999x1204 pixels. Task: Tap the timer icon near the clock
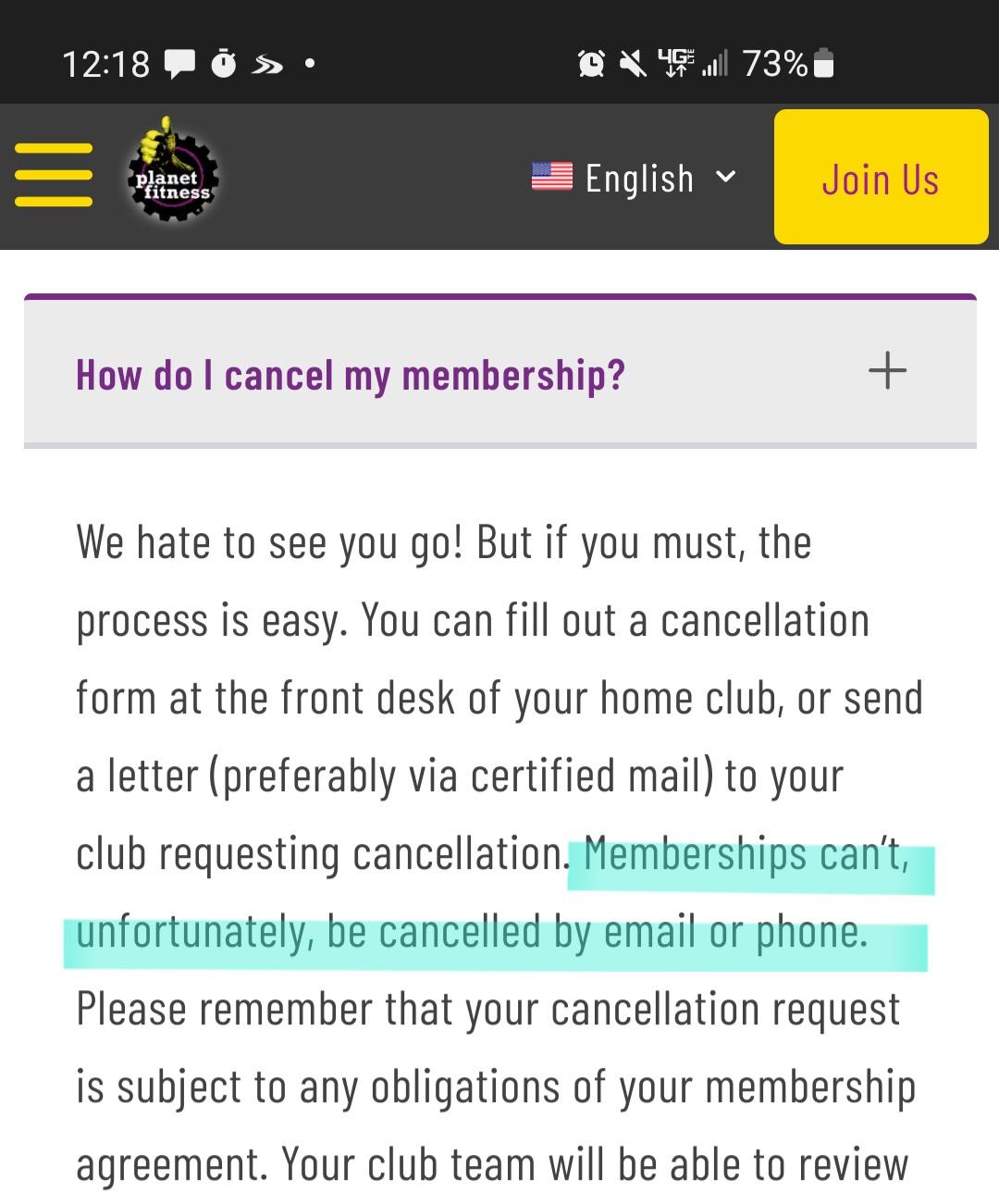click(225, 63)
